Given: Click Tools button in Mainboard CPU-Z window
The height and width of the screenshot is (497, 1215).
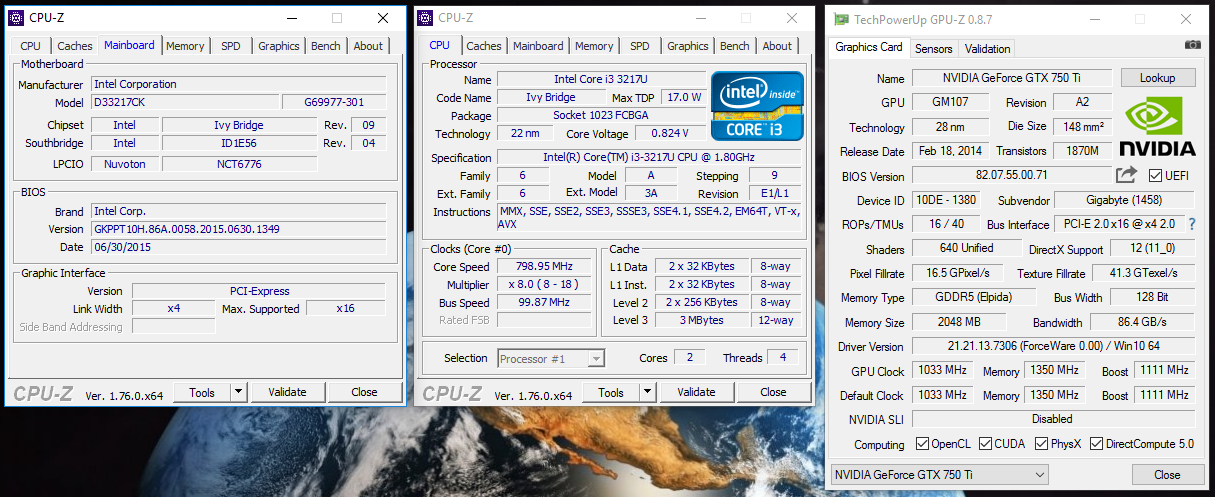Looking at the screenshot, I should [x=202, y=392].
